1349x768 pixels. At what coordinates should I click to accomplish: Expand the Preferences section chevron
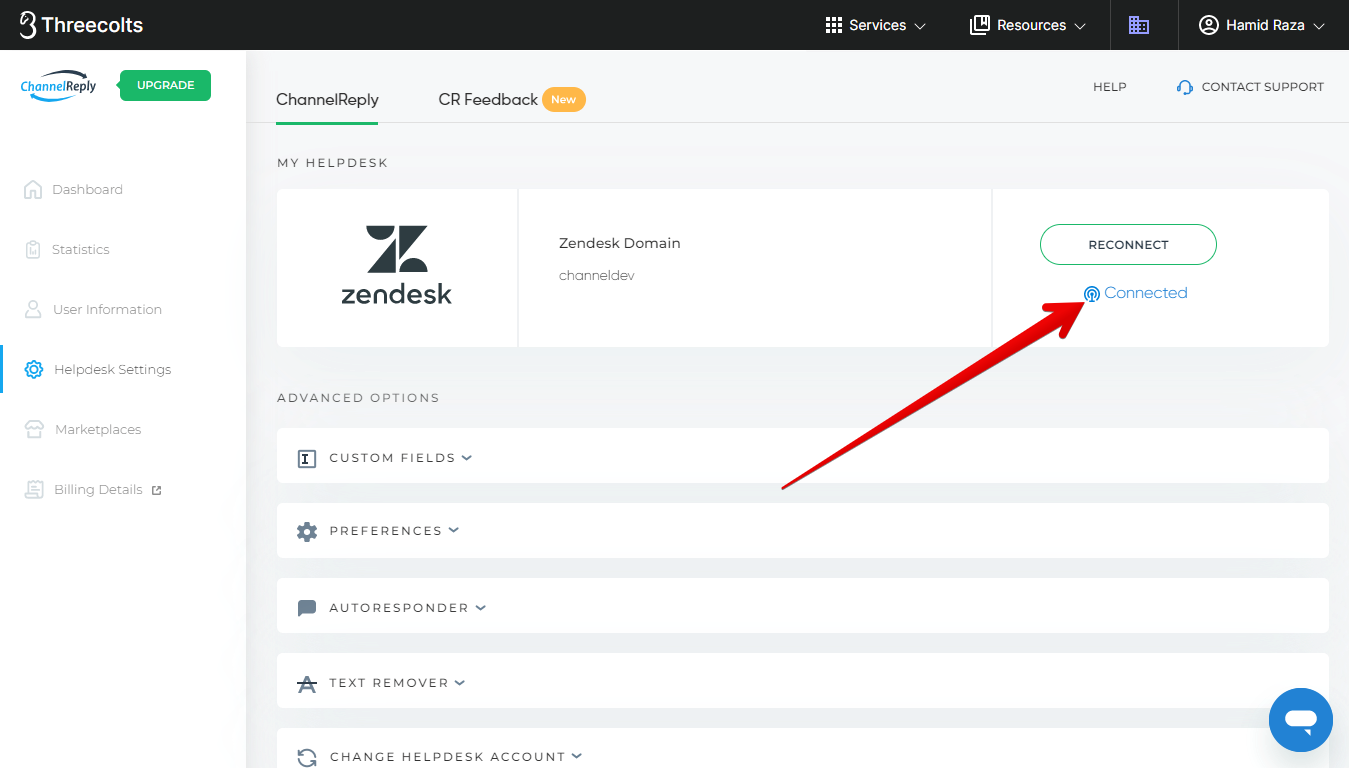coord(454,530)
